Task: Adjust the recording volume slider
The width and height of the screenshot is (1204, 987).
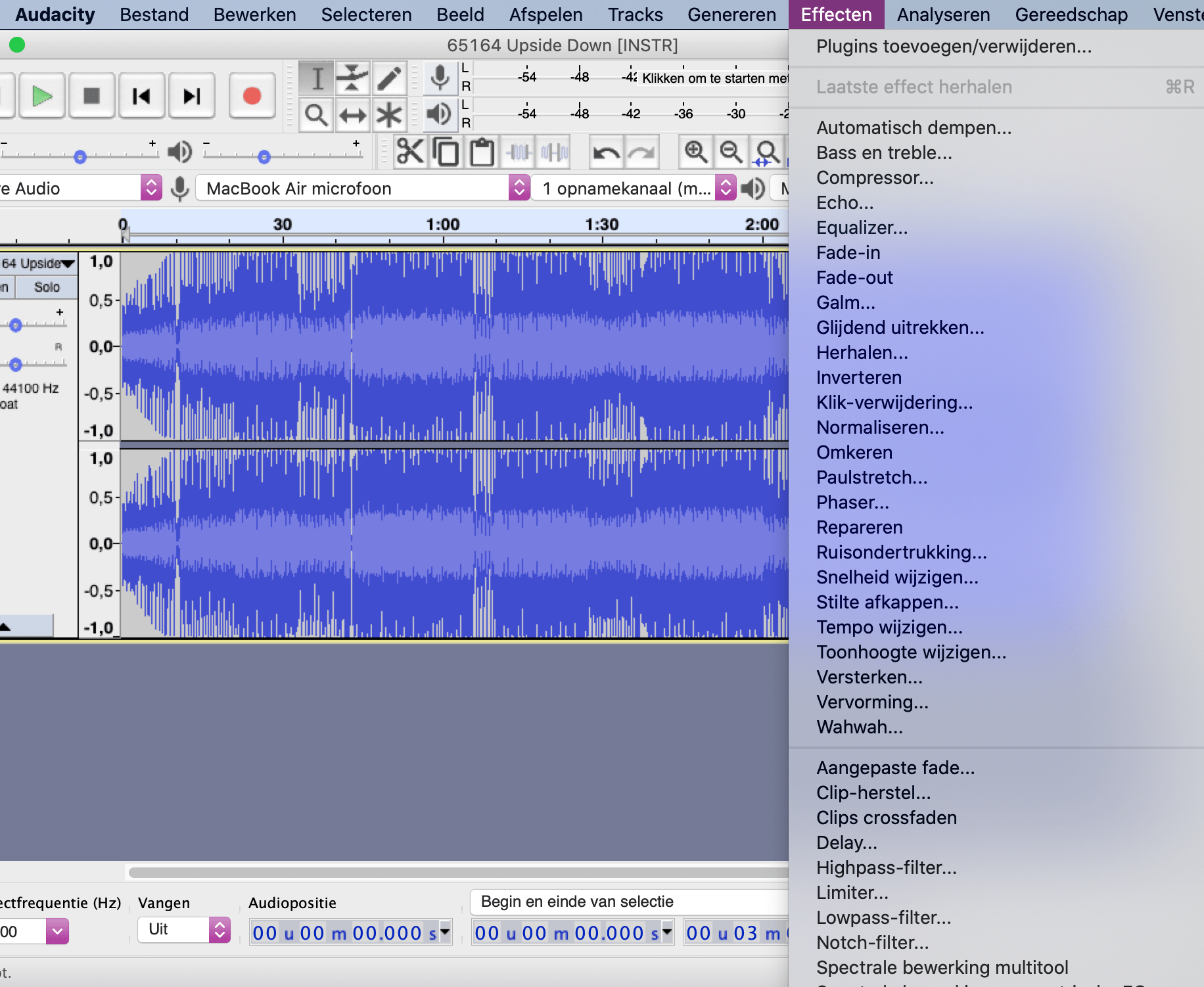Action: (80, 156)
